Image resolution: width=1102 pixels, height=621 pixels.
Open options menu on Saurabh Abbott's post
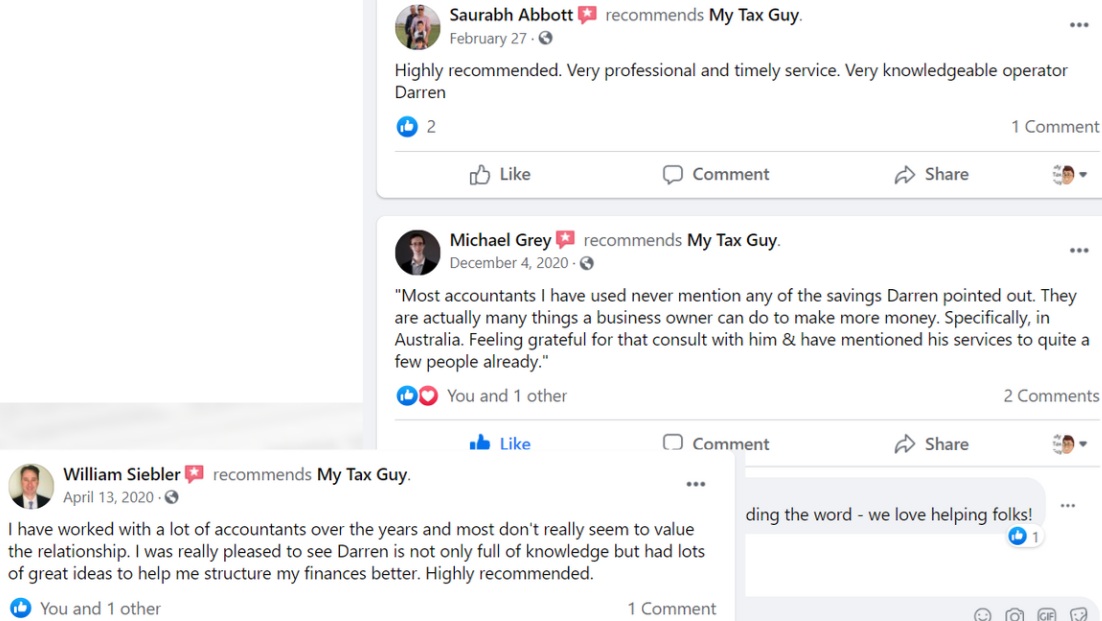[1079, 25]
